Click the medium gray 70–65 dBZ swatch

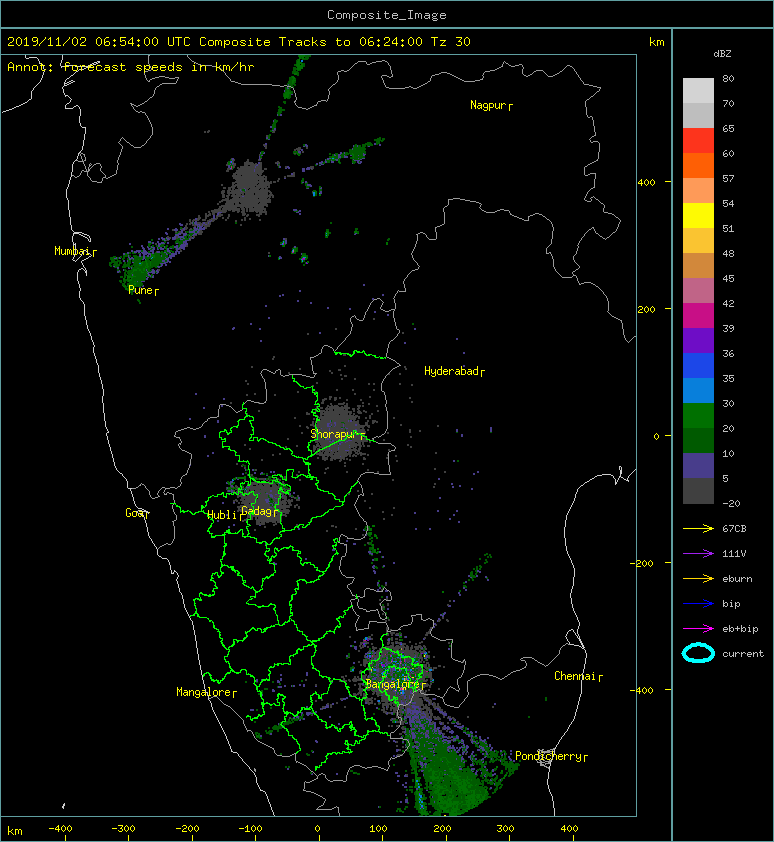(x=698, y=115)
